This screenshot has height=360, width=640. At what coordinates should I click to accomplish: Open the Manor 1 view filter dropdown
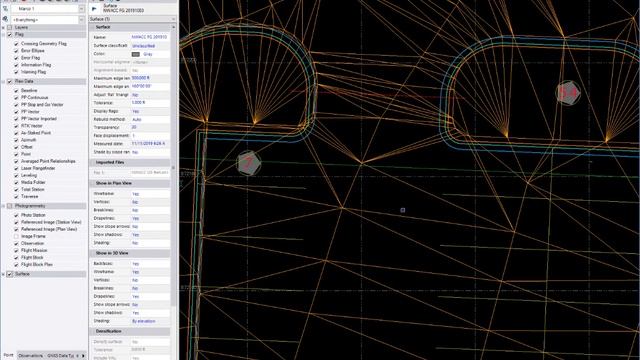pos(82,9)
